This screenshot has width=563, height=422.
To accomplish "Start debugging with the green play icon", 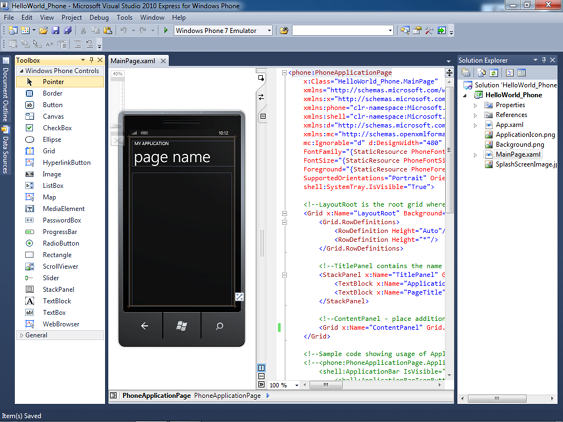I will coord(166,31).
